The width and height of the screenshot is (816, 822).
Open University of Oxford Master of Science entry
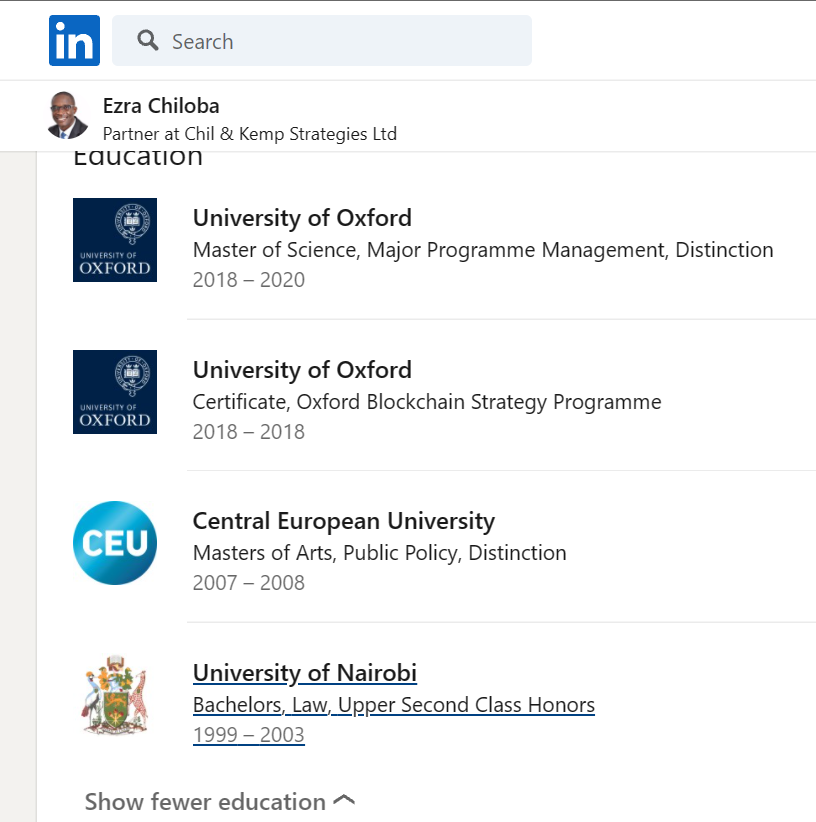pos(302,218)
